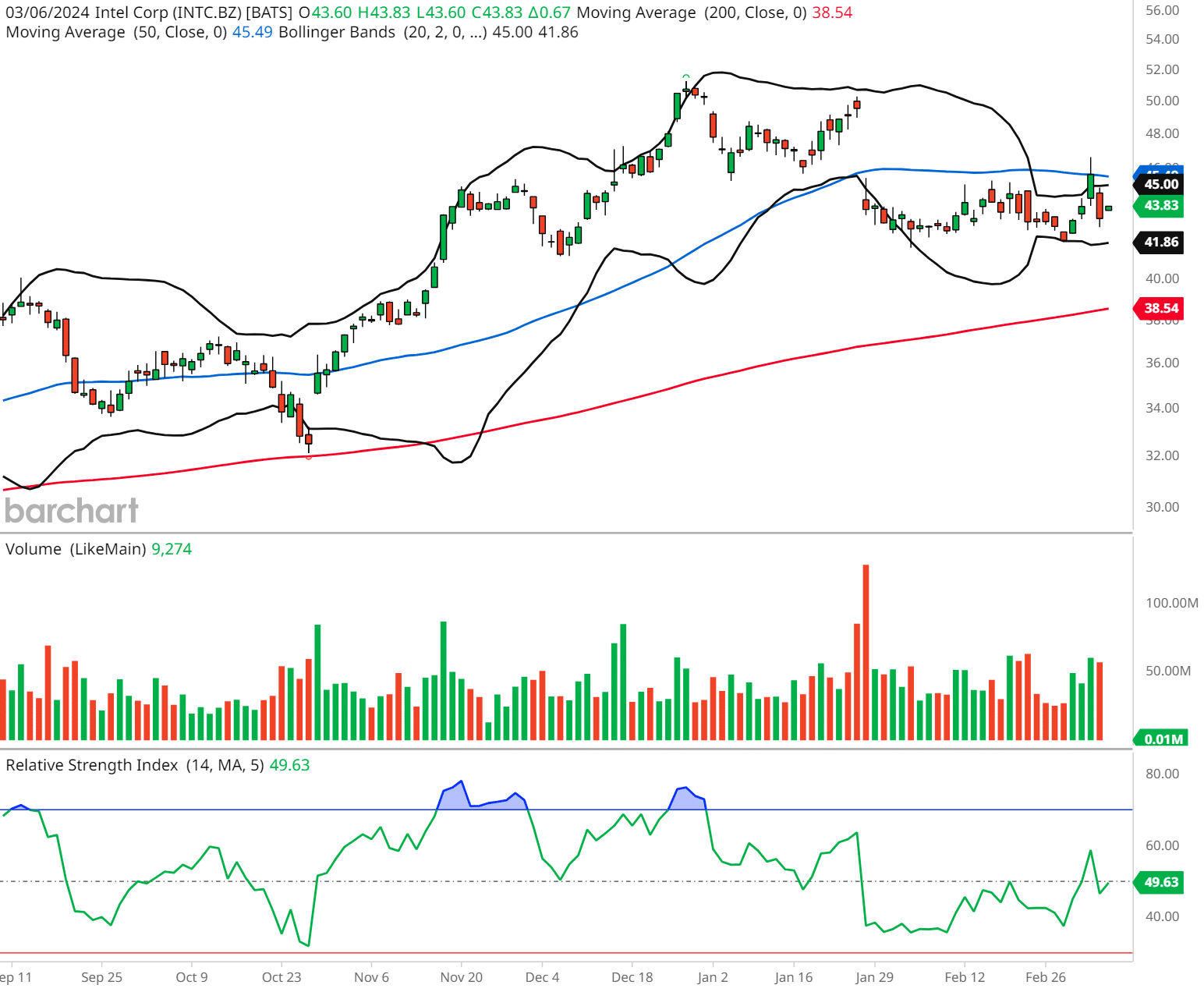Click the Oct 23 date axis label

click(x=282, y=977)
